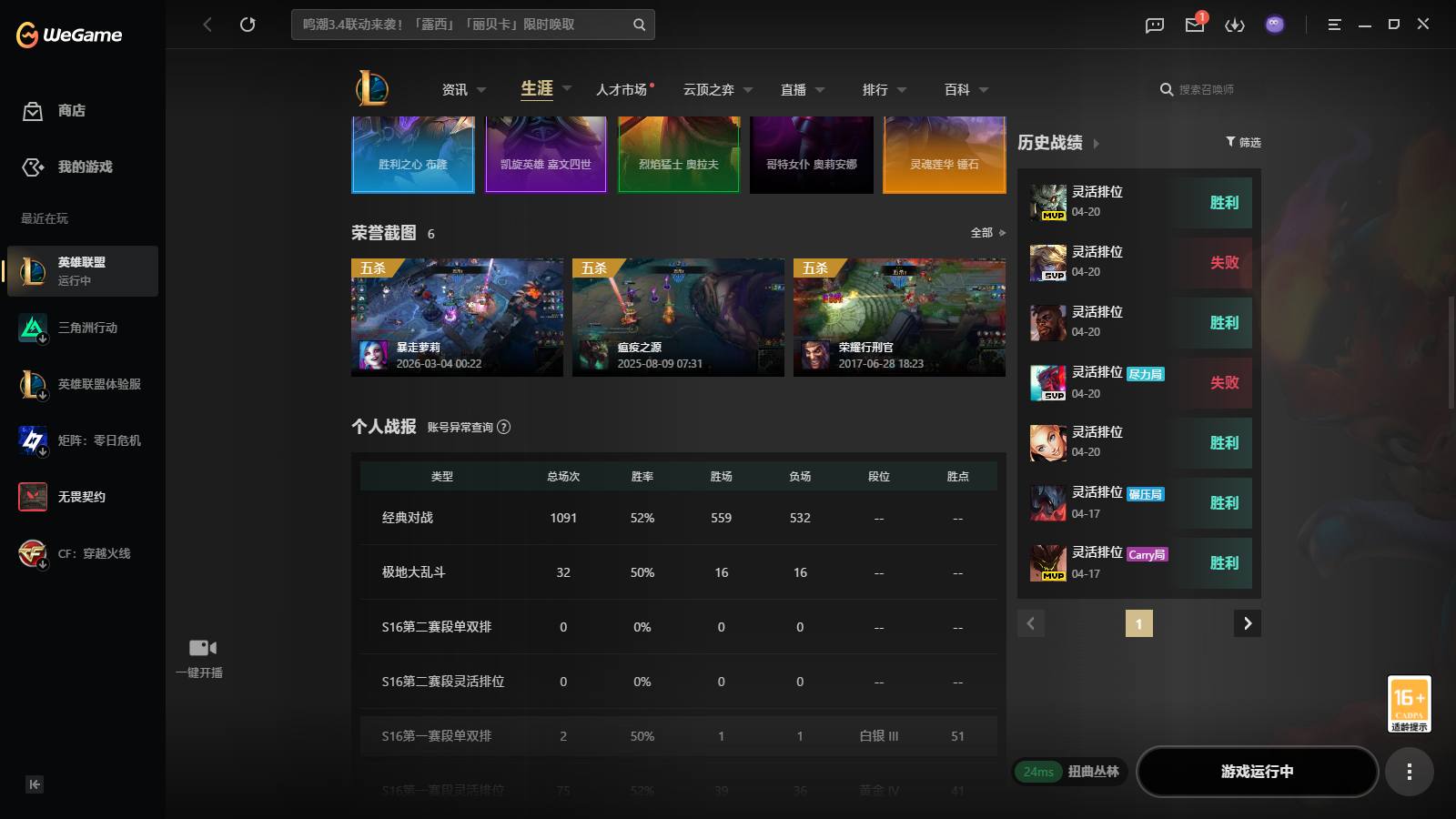Click the 24ms 扭曲丛林 server indicator
Image resolution: width=1456 pixels, height=819 pixels.
pyautogui.click(x=1070, y=772)
